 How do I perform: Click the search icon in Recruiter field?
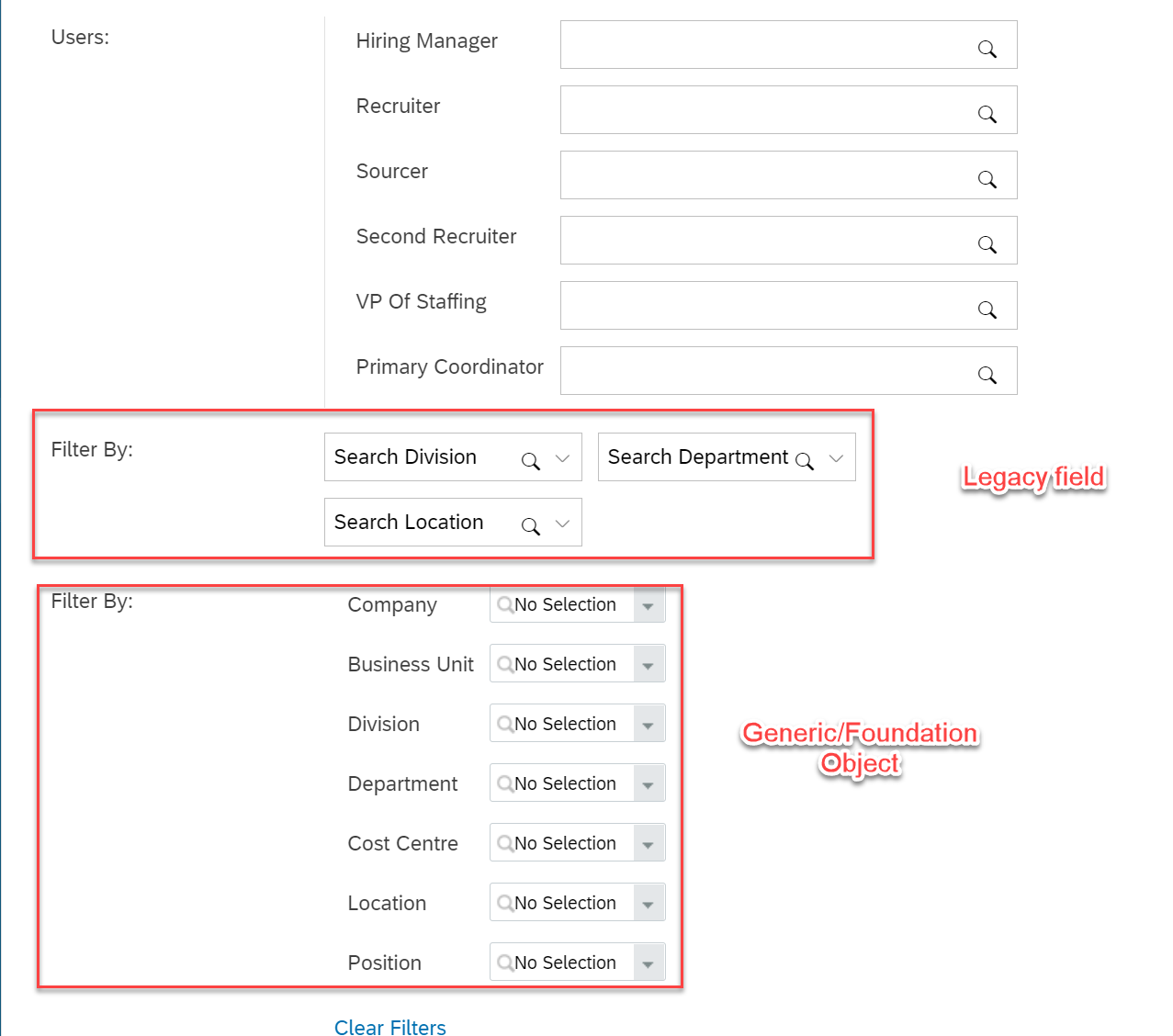(x=987, y=114)
